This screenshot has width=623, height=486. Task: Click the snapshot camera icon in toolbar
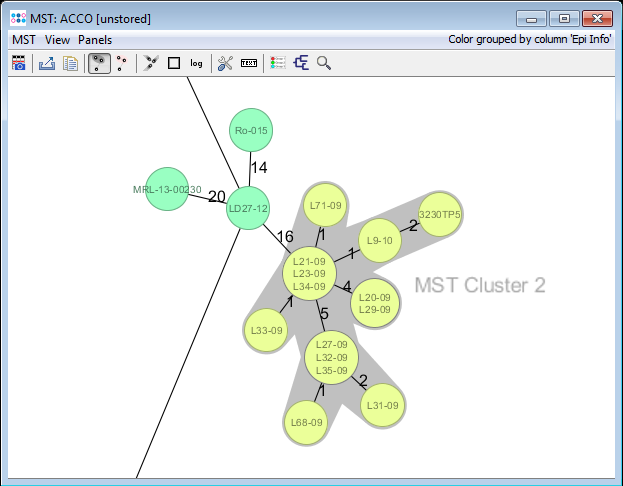click(19, 63)
